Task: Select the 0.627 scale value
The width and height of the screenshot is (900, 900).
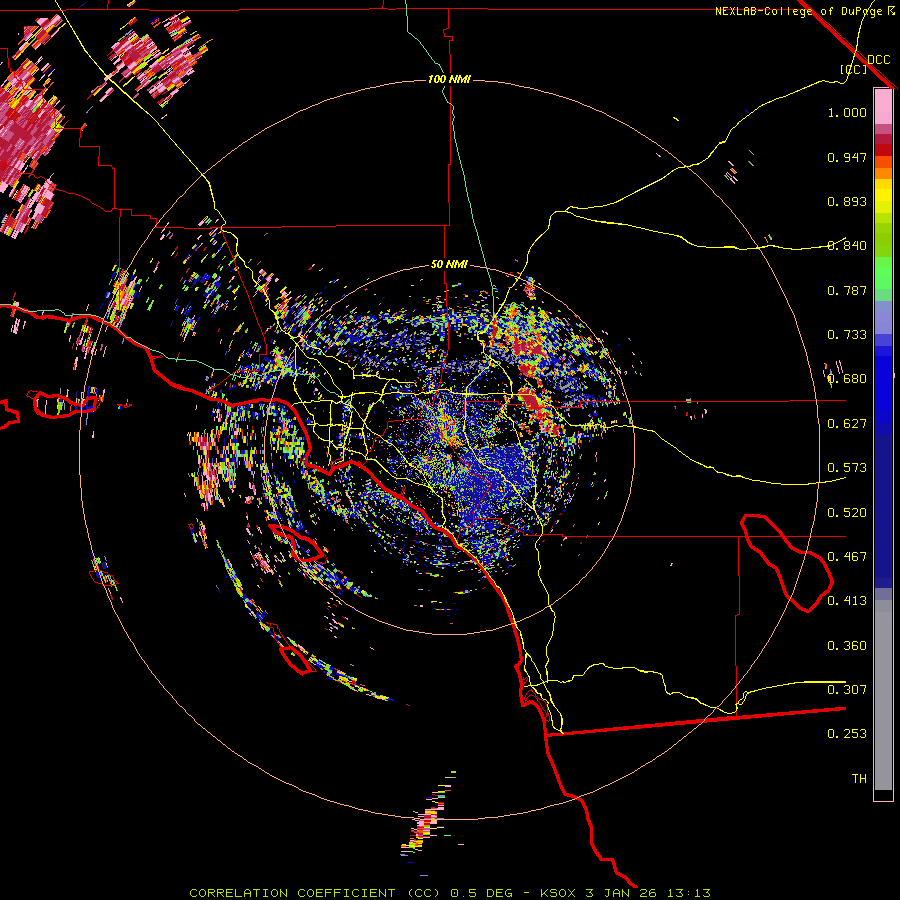Action: pyautogui.click(x=847, y=424)
